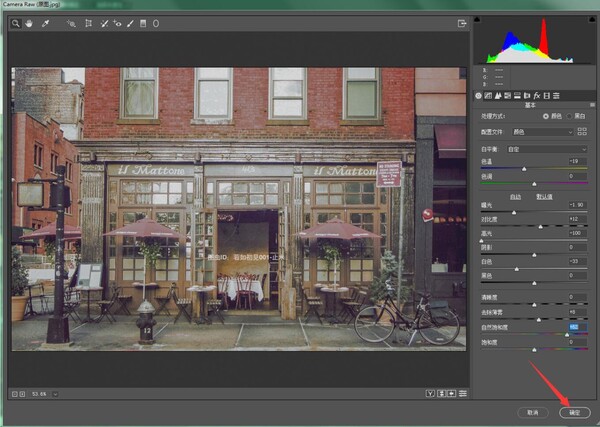
Task: Click the 黑色 blacks slider handle
Action: point(535,283)
